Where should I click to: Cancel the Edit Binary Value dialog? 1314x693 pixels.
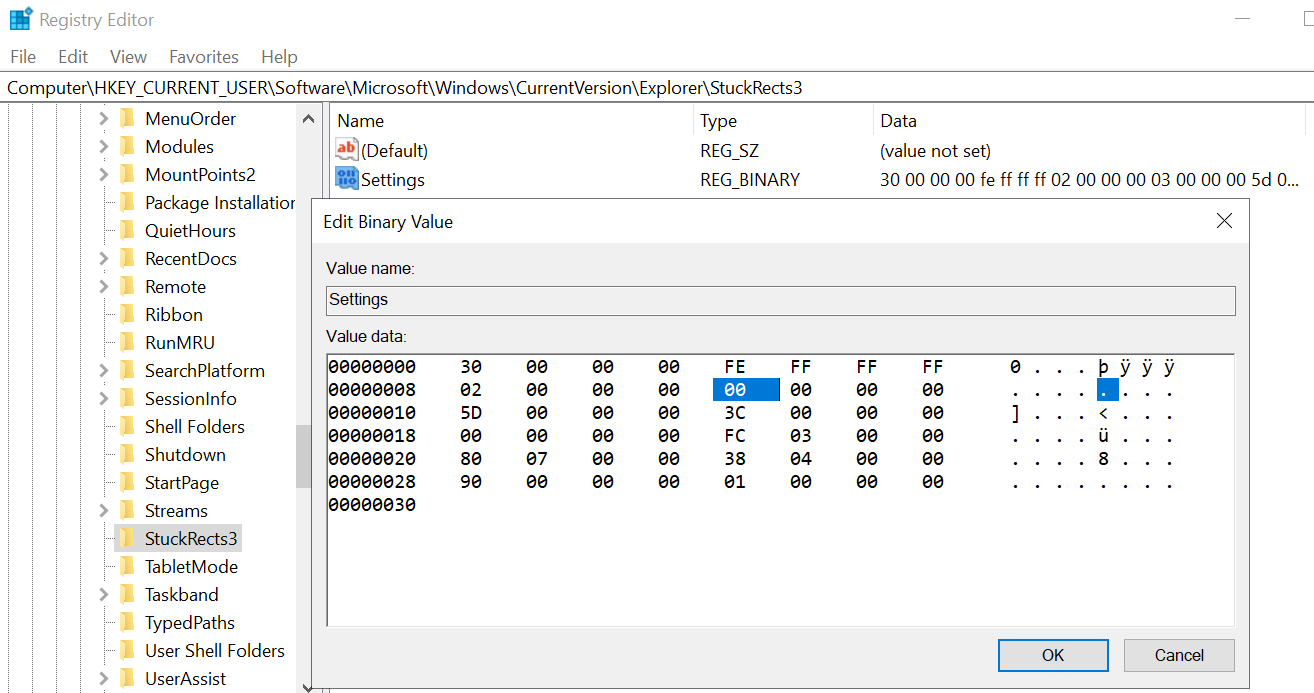1179,655
